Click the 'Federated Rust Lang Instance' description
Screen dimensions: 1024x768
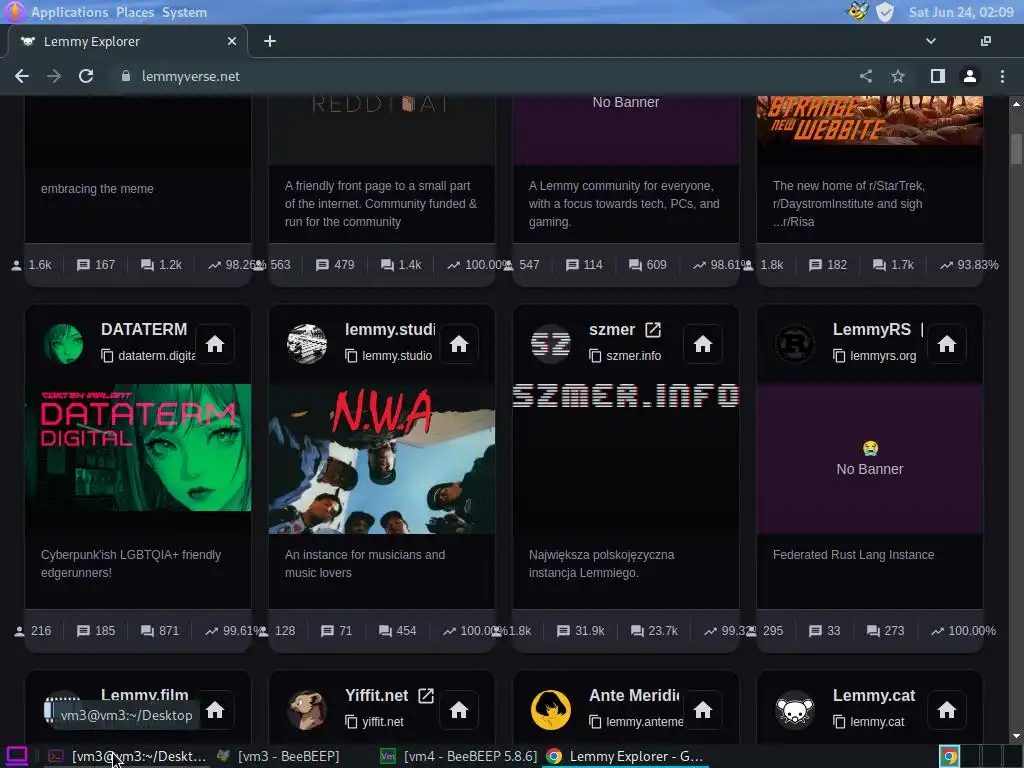click(x=854, y=555)
